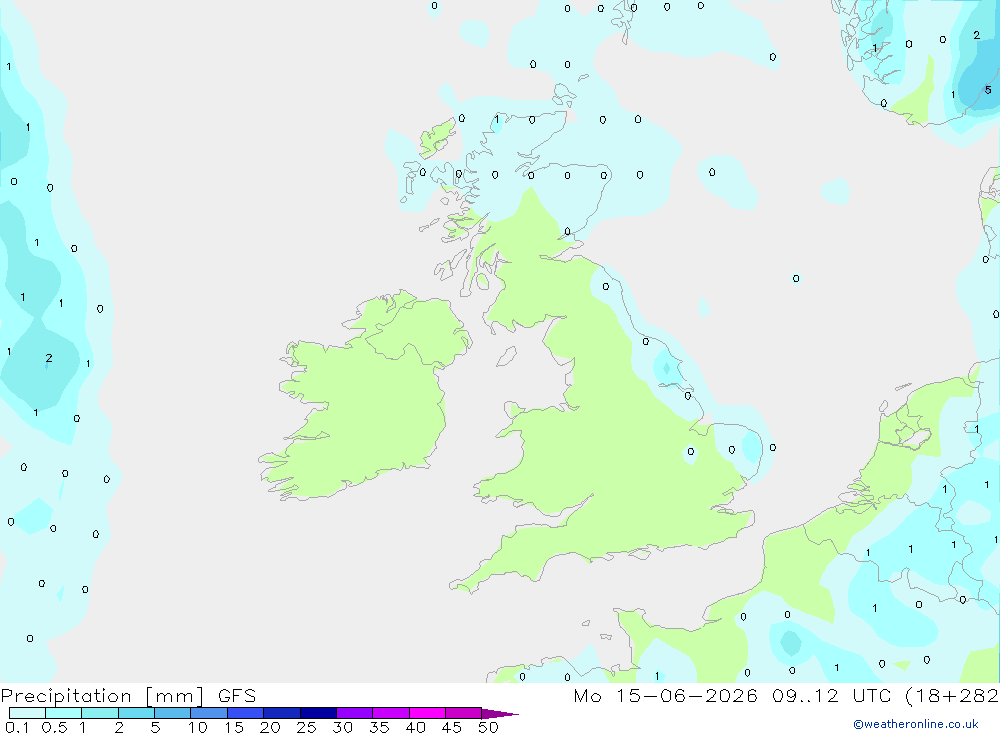The image size is (1000, 733).
Task: Pick the 2–5 mm legend color swatch
Action: click(136, 713)
